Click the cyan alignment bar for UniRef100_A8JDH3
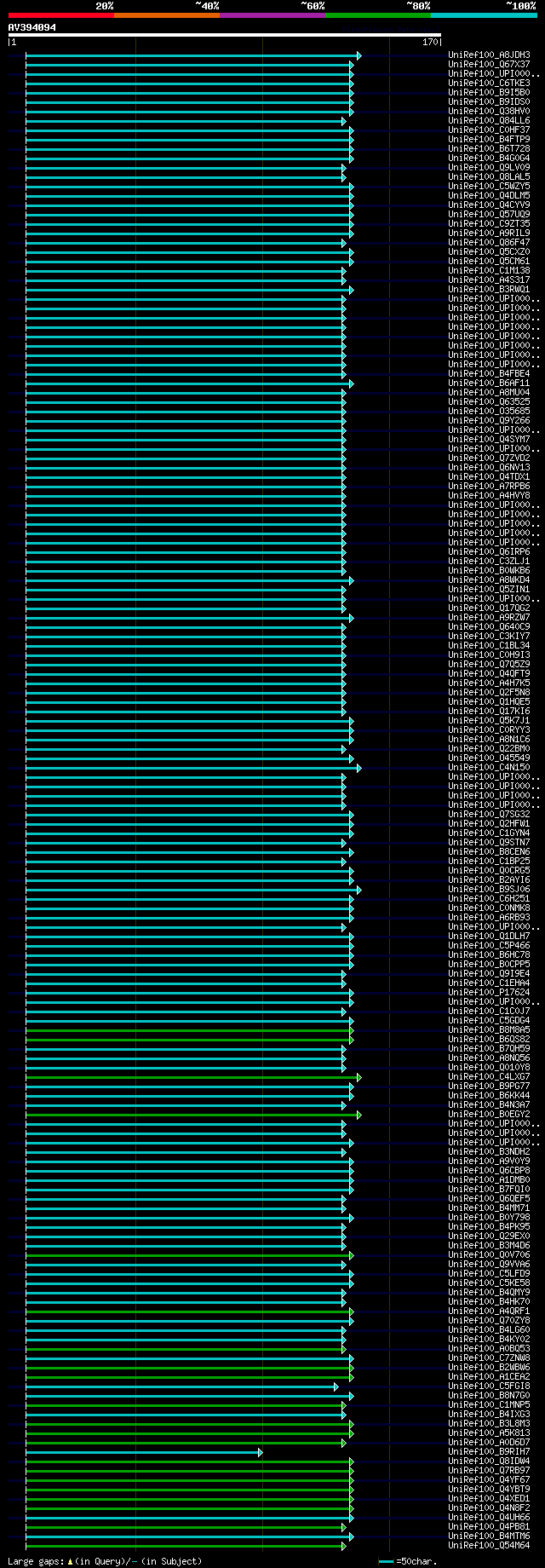Viewport: 545px width, 1568px height. pos(193,55)
